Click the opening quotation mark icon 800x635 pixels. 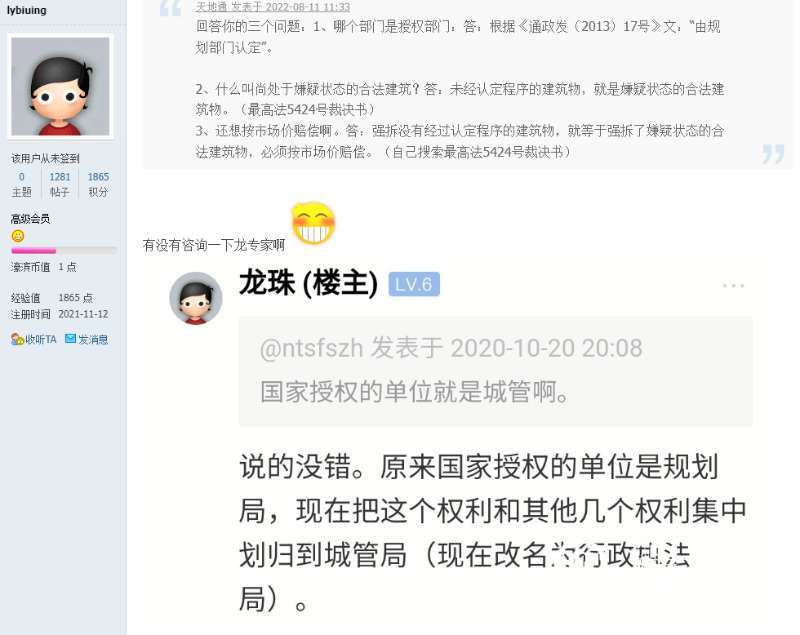tap(170, 9)
